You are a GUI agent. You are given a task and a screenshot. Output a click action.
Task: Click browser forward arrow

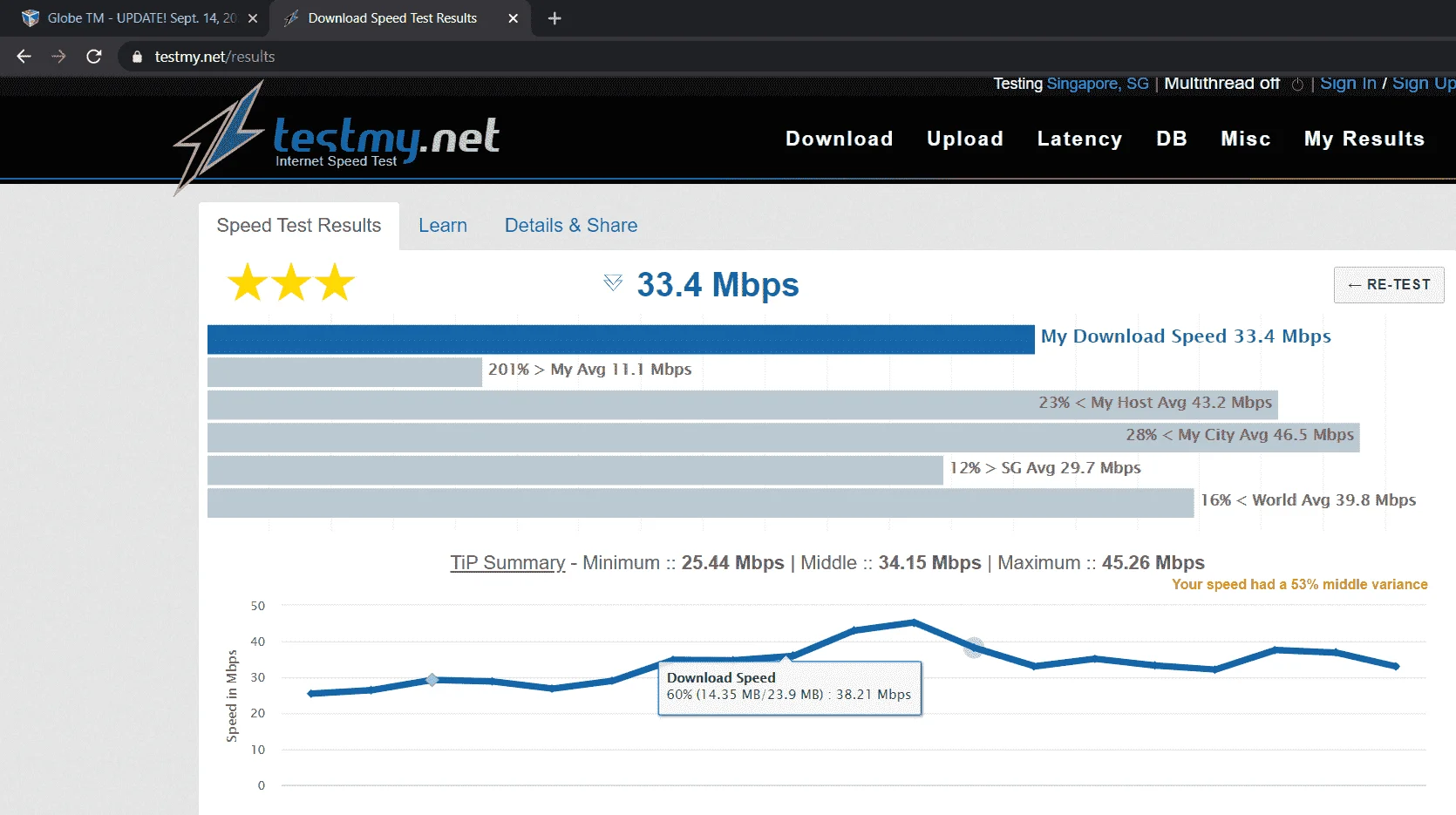58,57
